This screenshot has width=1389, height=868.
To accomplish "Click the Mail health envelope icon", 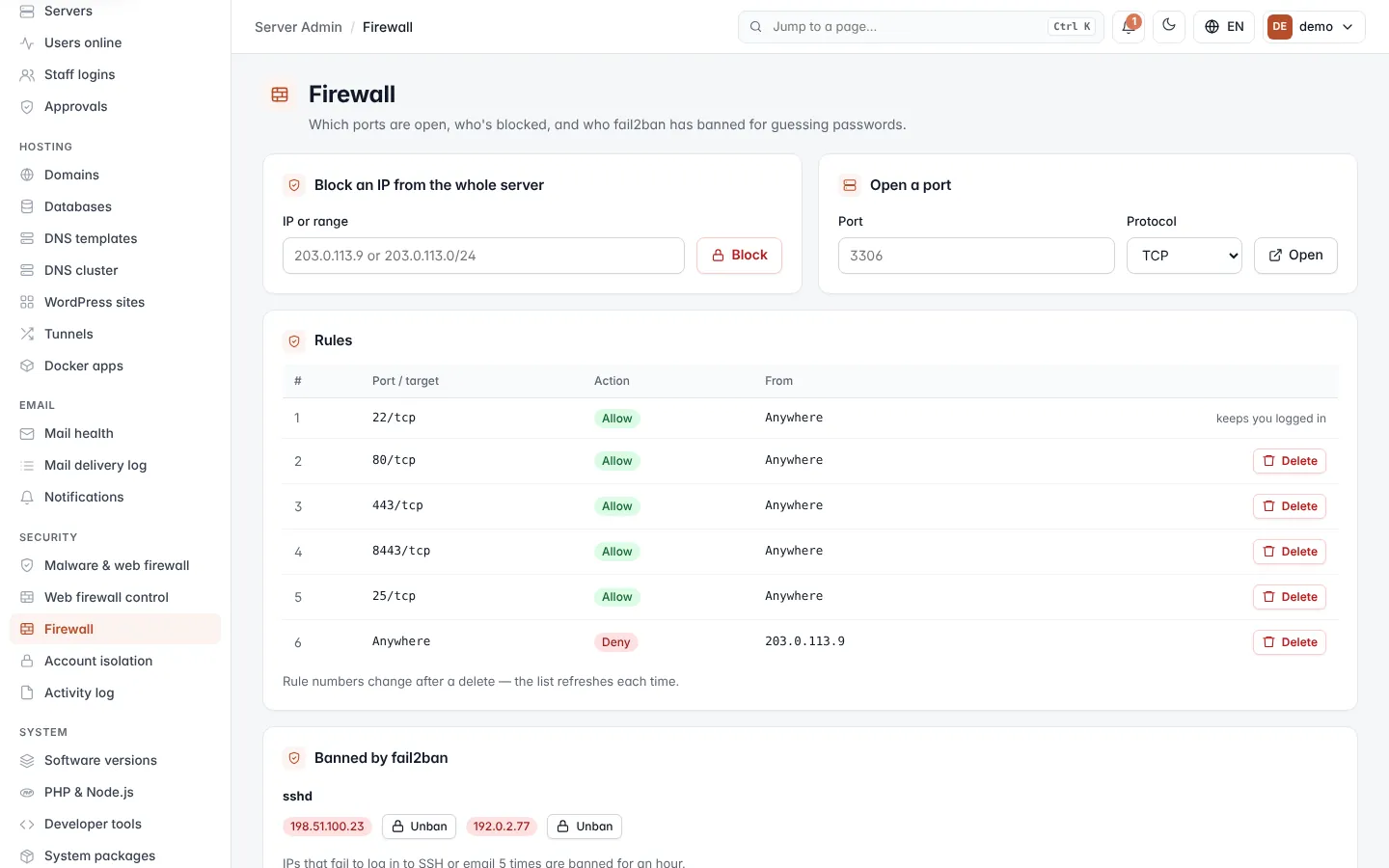I will coord(27,433).
